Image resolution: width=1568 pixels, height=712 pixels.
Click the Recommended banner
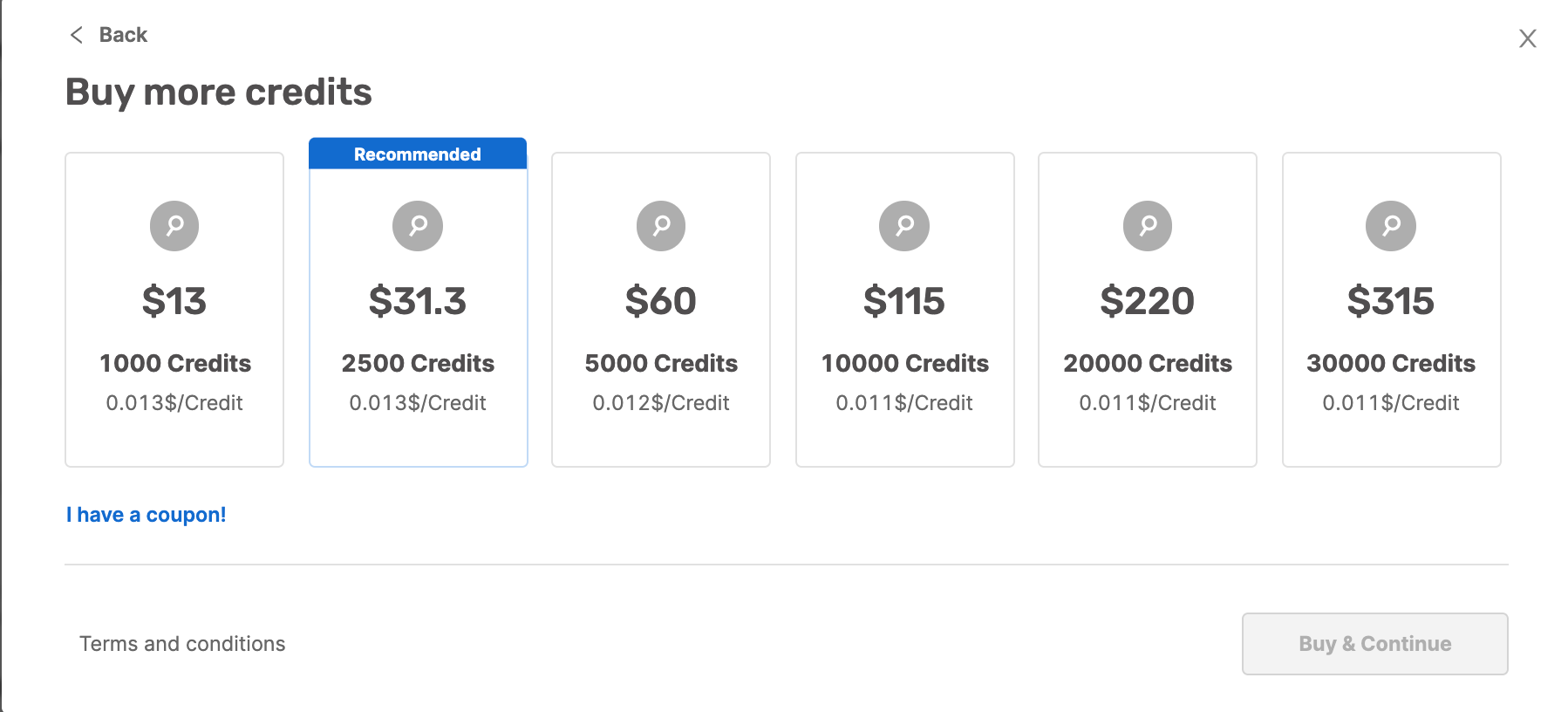pos(418,154)
